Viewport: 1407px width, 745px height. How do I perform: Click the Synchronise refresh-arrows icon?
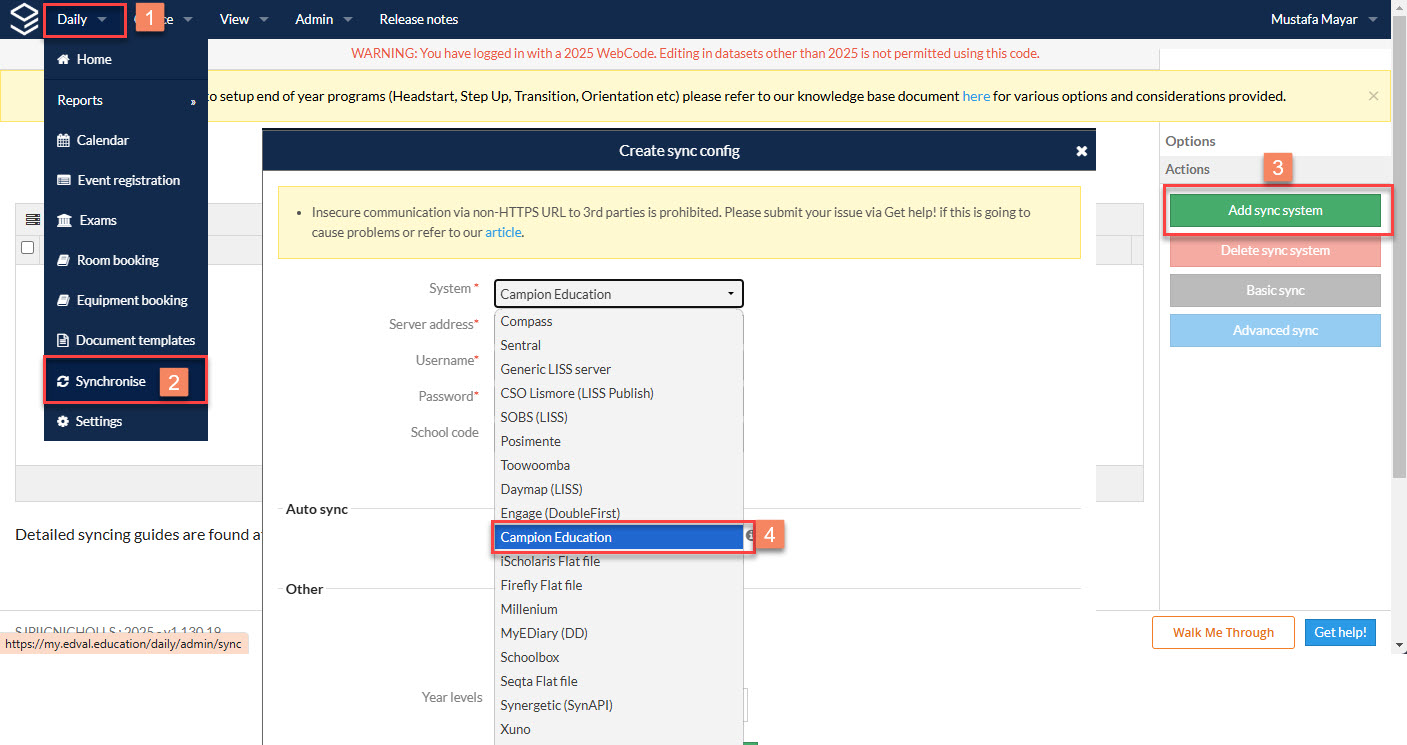pos(63,382)
